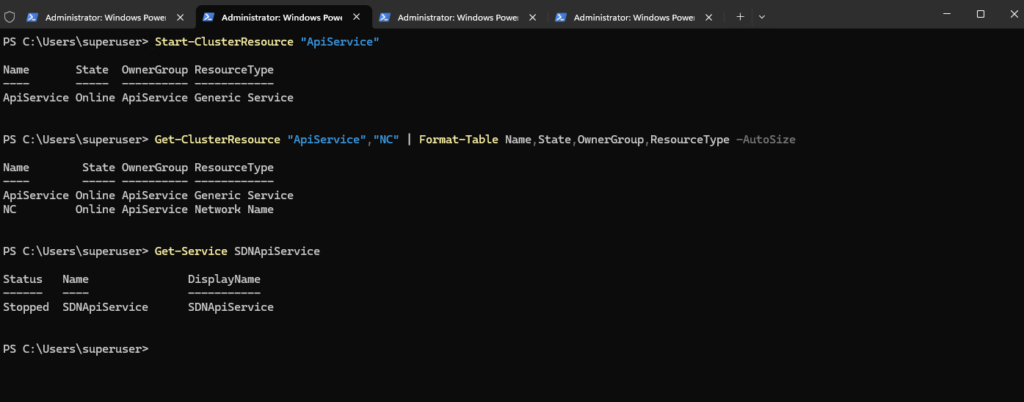The width and height of the screenshot is (1024, 402).
Task: Minimize the terminal window
Action: coord(946,14)
